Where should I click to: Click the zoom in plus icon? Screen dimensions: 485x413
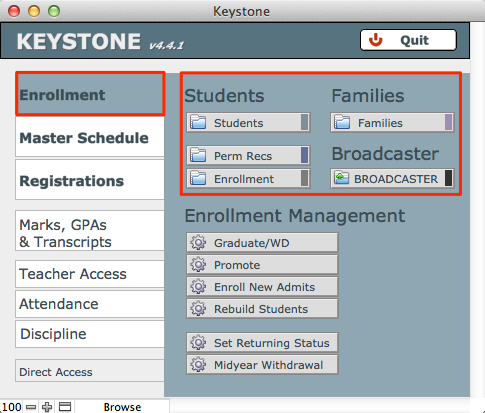click(47, 407)
